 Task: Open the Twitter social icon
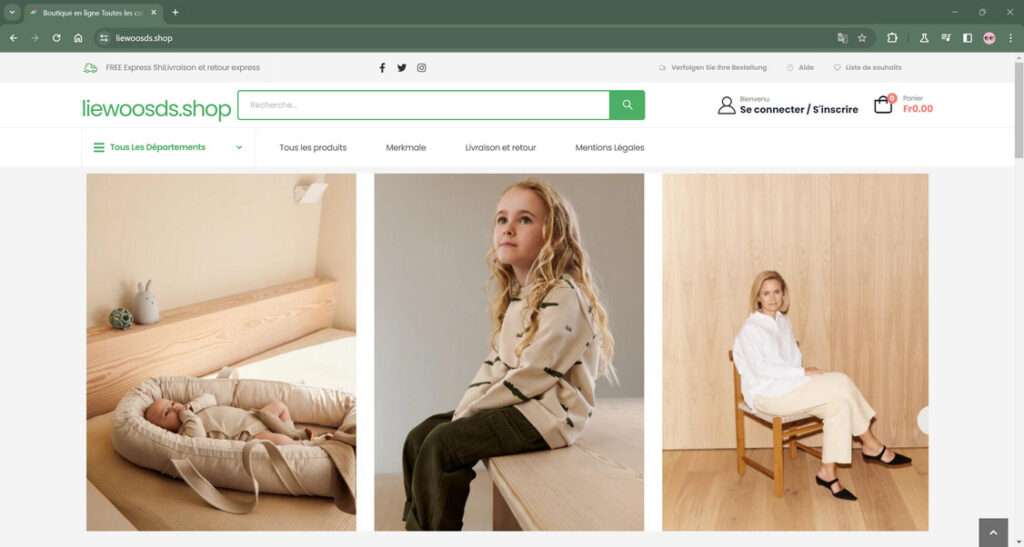coord(402,68)
